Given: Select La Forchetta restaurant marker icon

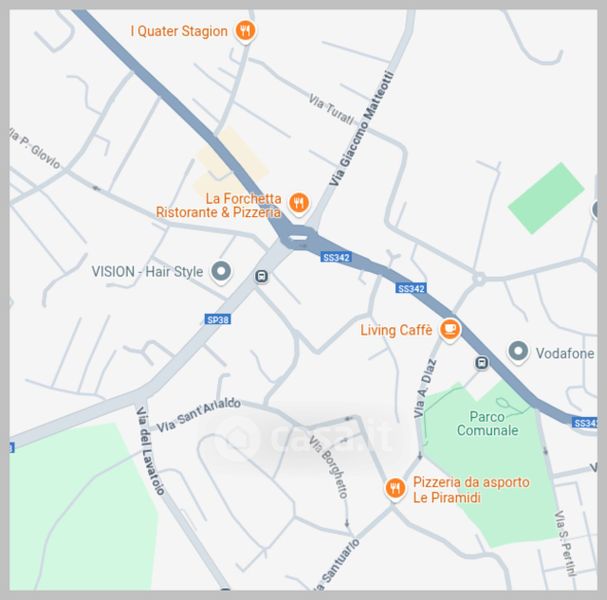Looking at the screenshot, I should coord(299,203).
